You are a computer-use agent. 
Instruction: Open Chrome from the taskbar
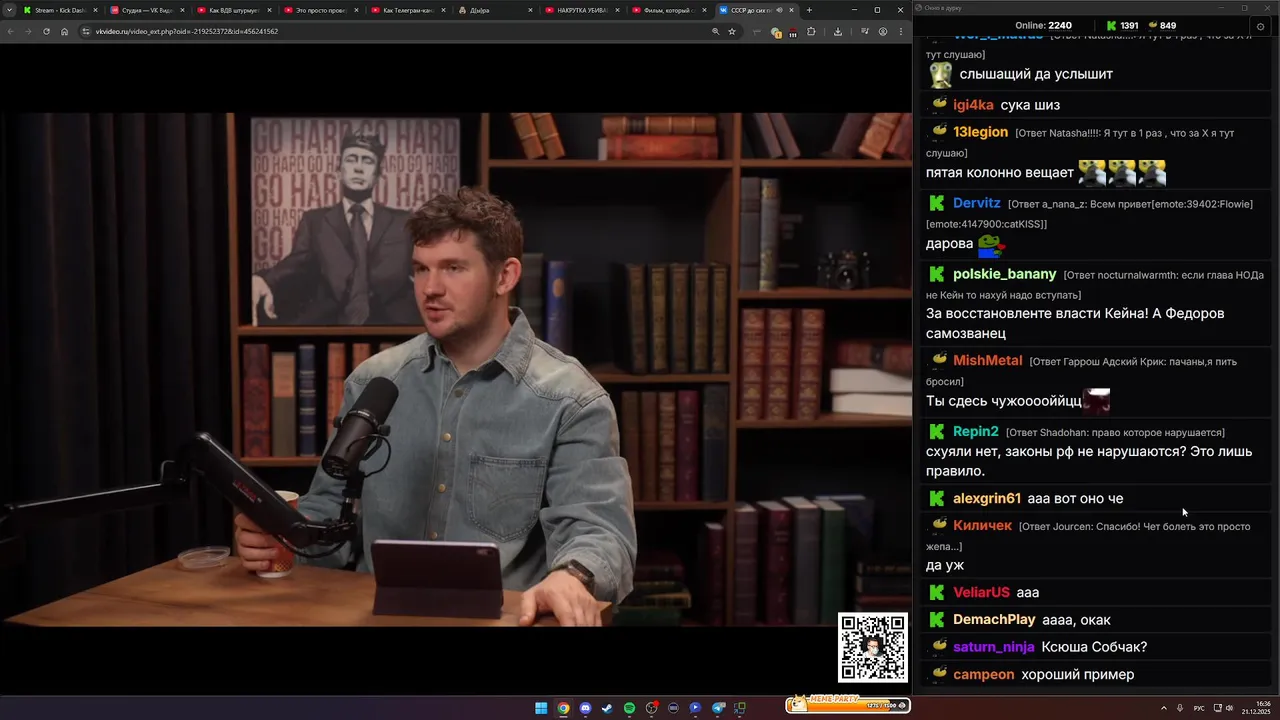[x=563, y=708]
